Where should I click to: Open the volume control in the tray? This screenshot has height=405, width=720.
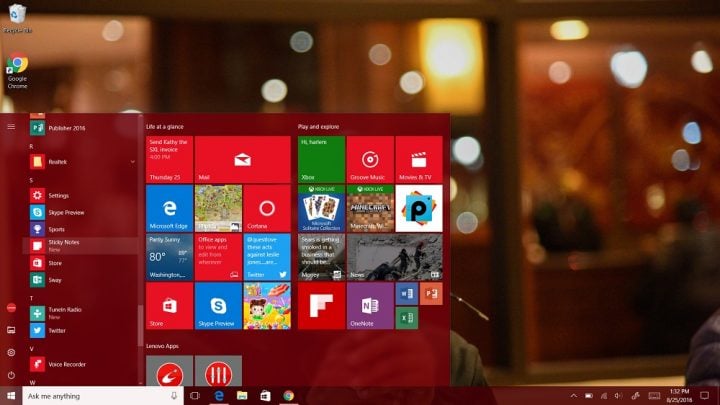(x=619, y=396)
